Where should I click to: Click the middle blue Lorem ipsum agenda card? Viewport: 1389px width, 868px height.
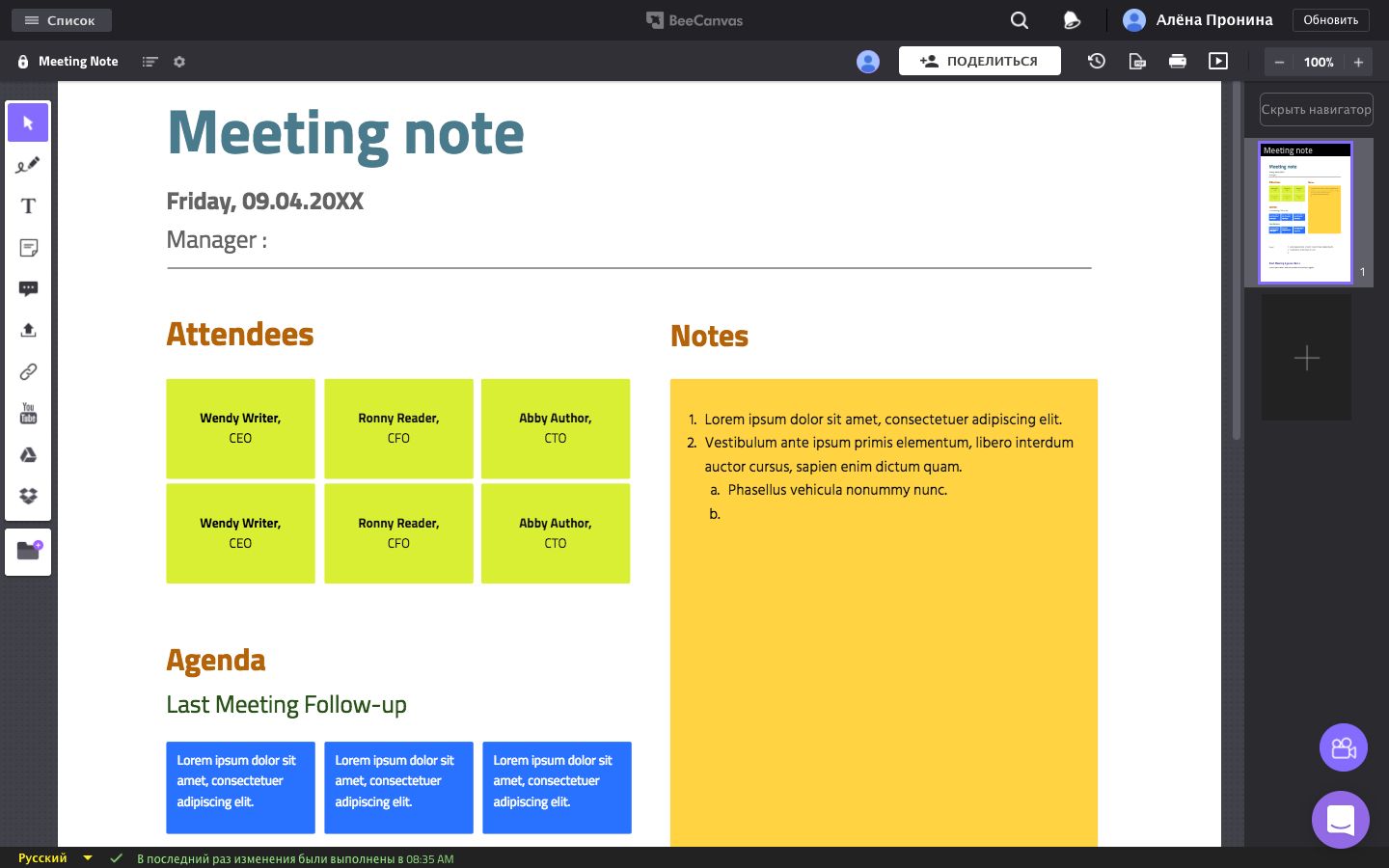[x=398, y=787]
